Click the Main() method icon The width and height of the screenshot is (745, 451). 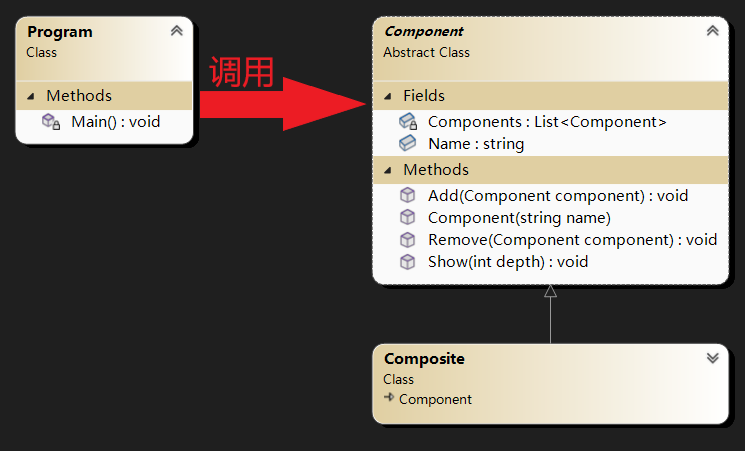click(x=50, y=122)
